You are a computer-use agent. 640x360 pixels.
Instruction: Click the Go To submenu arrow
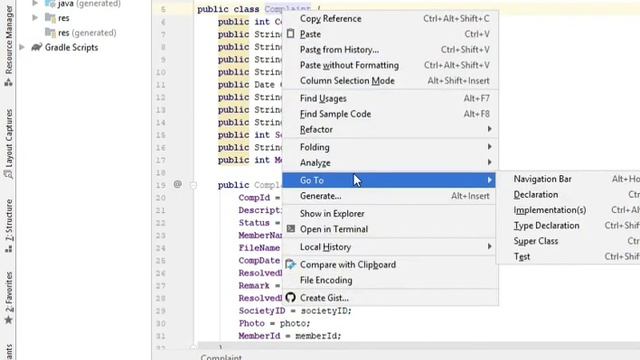(x=489, y=180)
